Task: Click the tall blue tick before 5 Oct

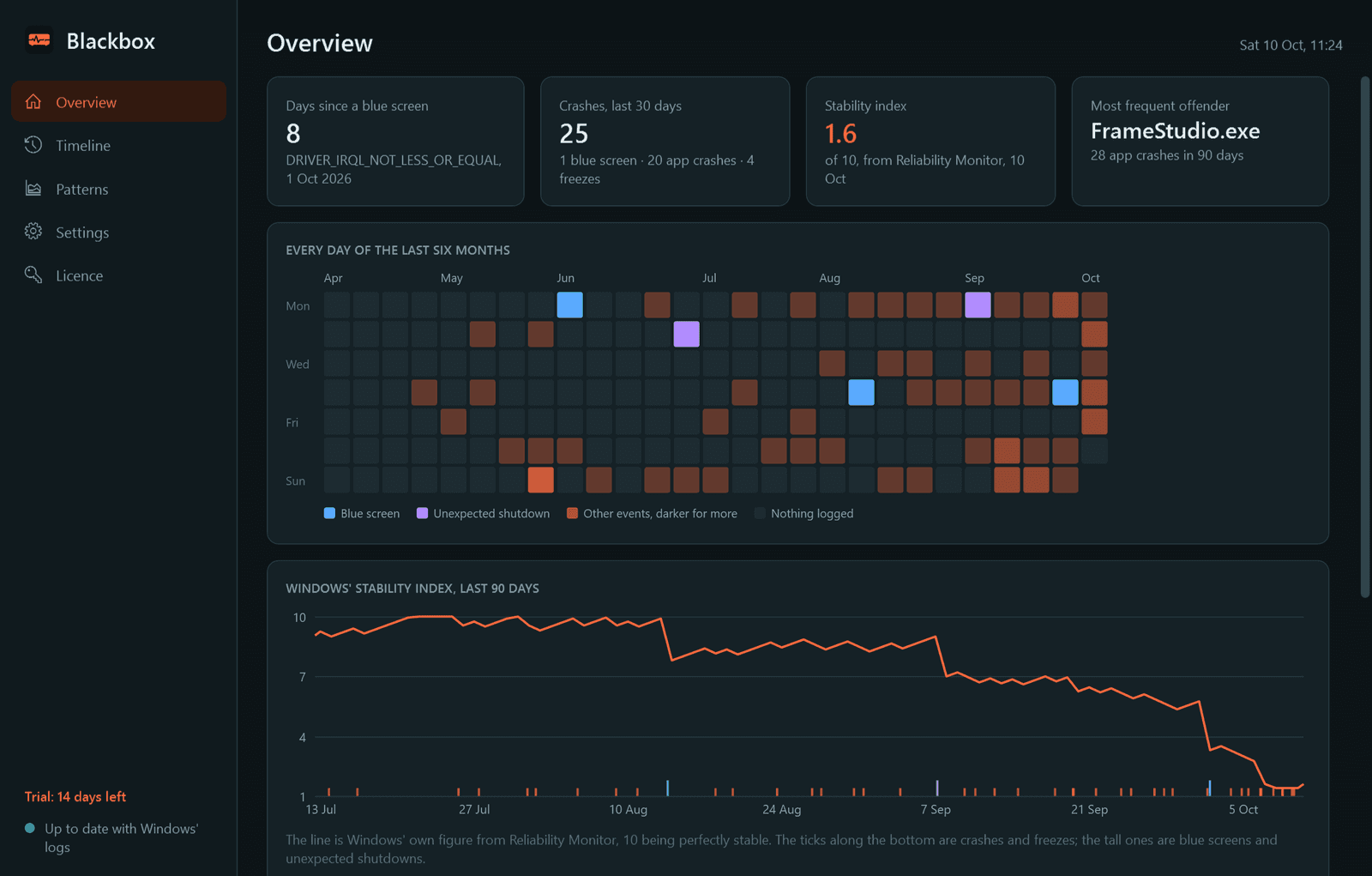Action: pyautogui.click(x=1209, y=788)
